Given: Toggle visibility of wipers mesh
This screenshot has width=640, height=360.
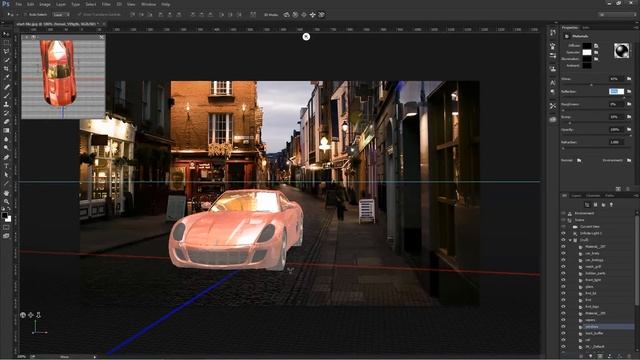Looking at the screenshot, I should [564, 320].
